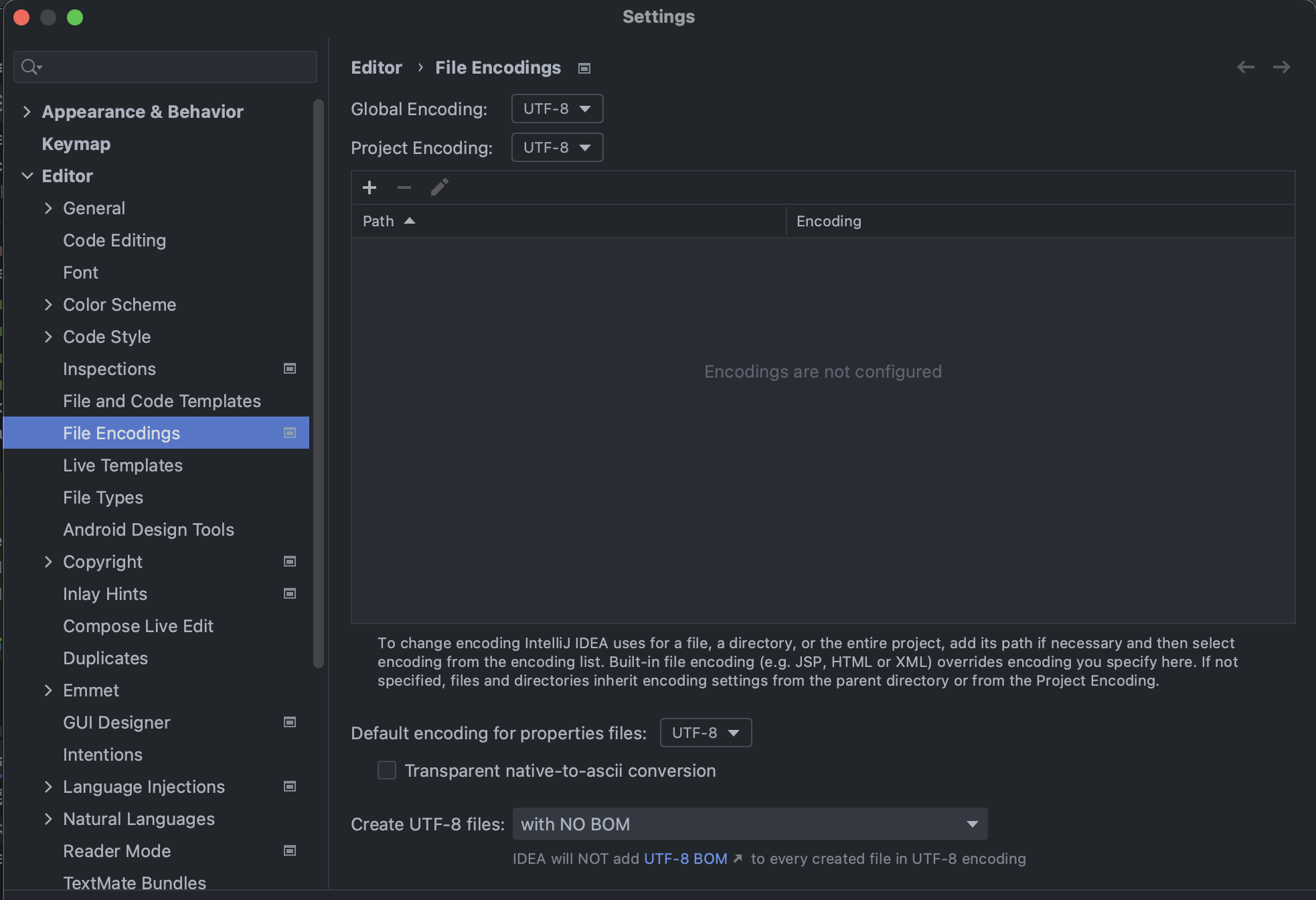Collapse the Editor settings section
Image resolution: width=1316 pixels, height=900 pixels.
[x=27, y=176]
